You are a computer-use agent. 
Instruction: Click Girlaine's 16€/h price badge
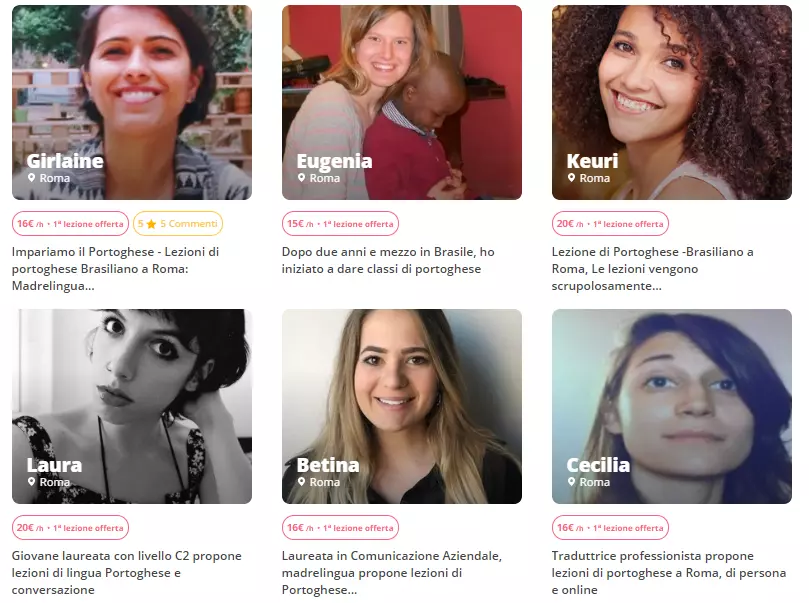tap(70, 224)
